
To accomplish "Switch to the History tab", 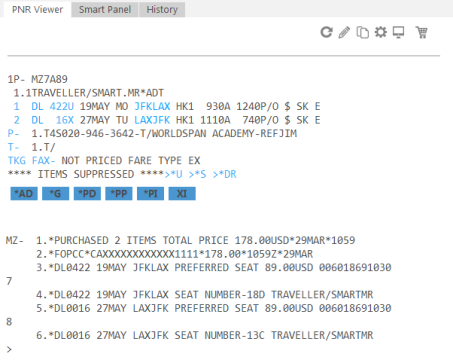I will [162, 9].
